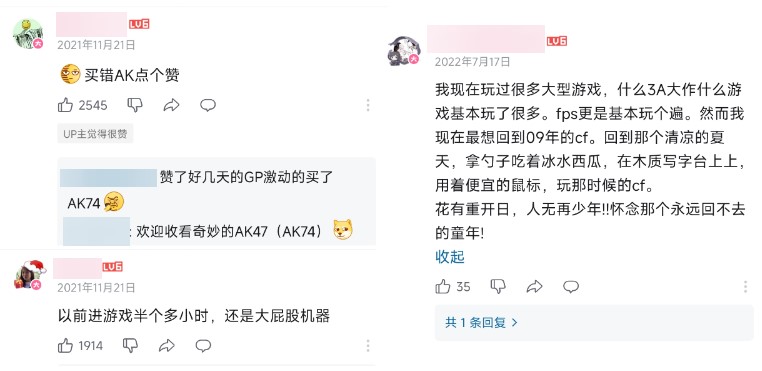This screenshot has height=371, width=762.
Task: Dislike the 2022年7月17日 comment
Action: point(498,286)
